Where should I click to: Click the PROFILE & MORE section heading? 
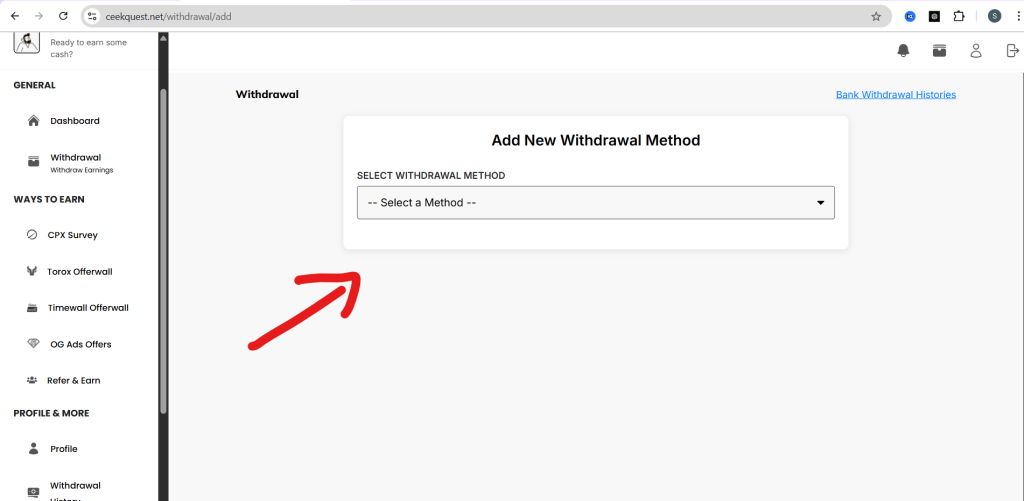(x=52, y=413)
